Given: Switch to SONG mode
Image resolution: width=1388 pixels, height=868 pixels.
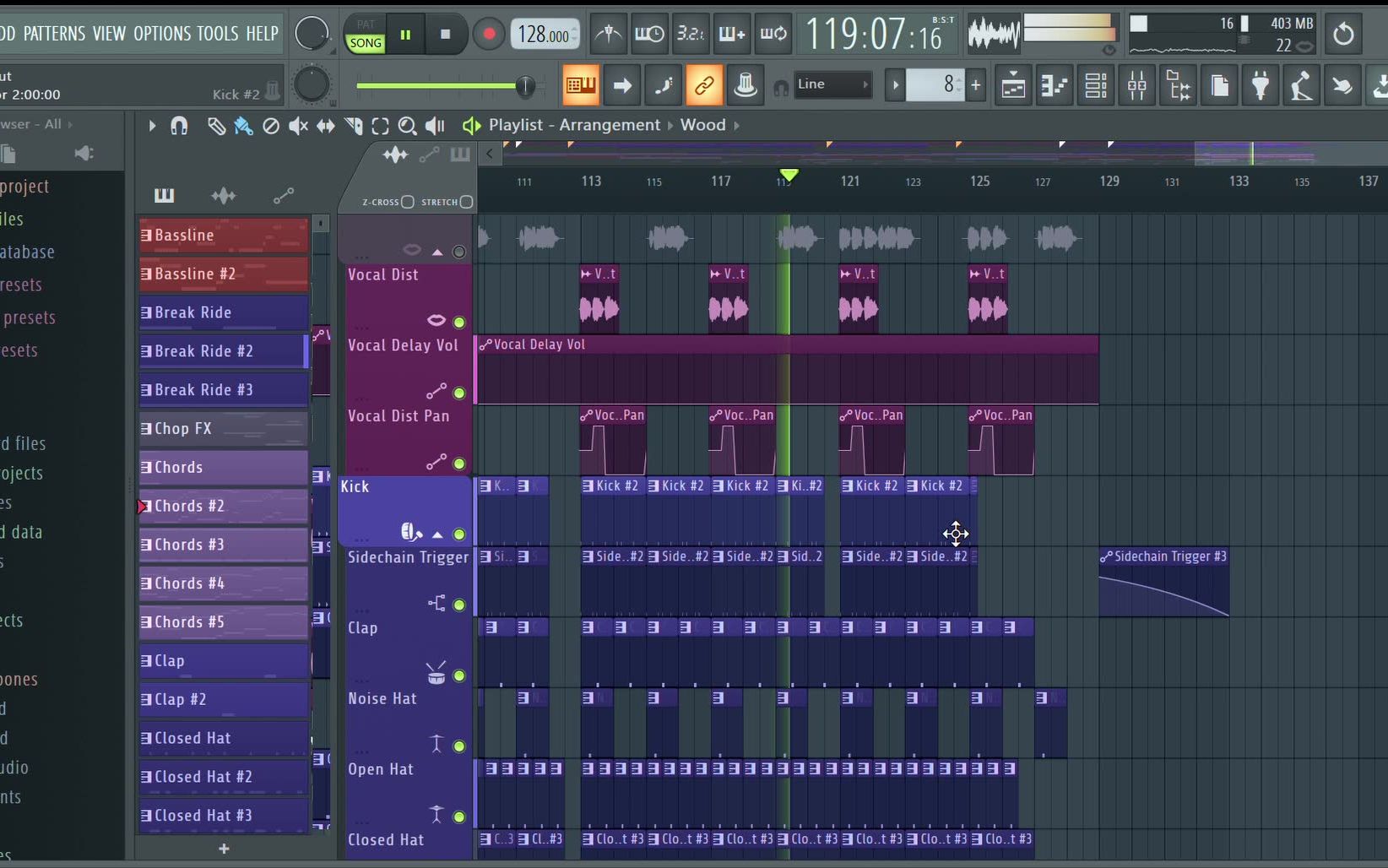Looking at the screenshot, I should pyautogui.click(x=366, y=42).
